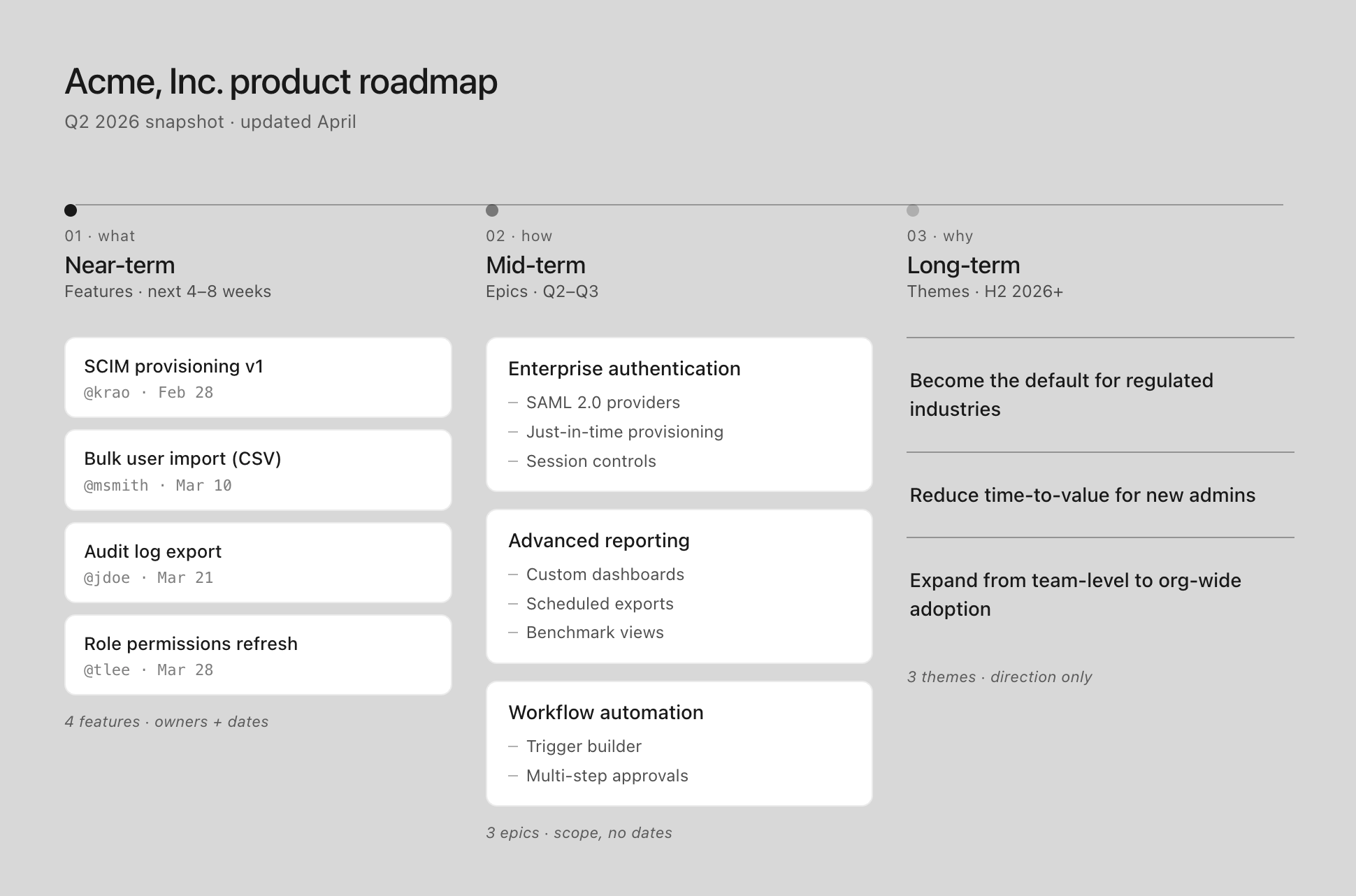Open the Bulk user import (CSV) card
1356x896 pixels.
pos(258,470)
